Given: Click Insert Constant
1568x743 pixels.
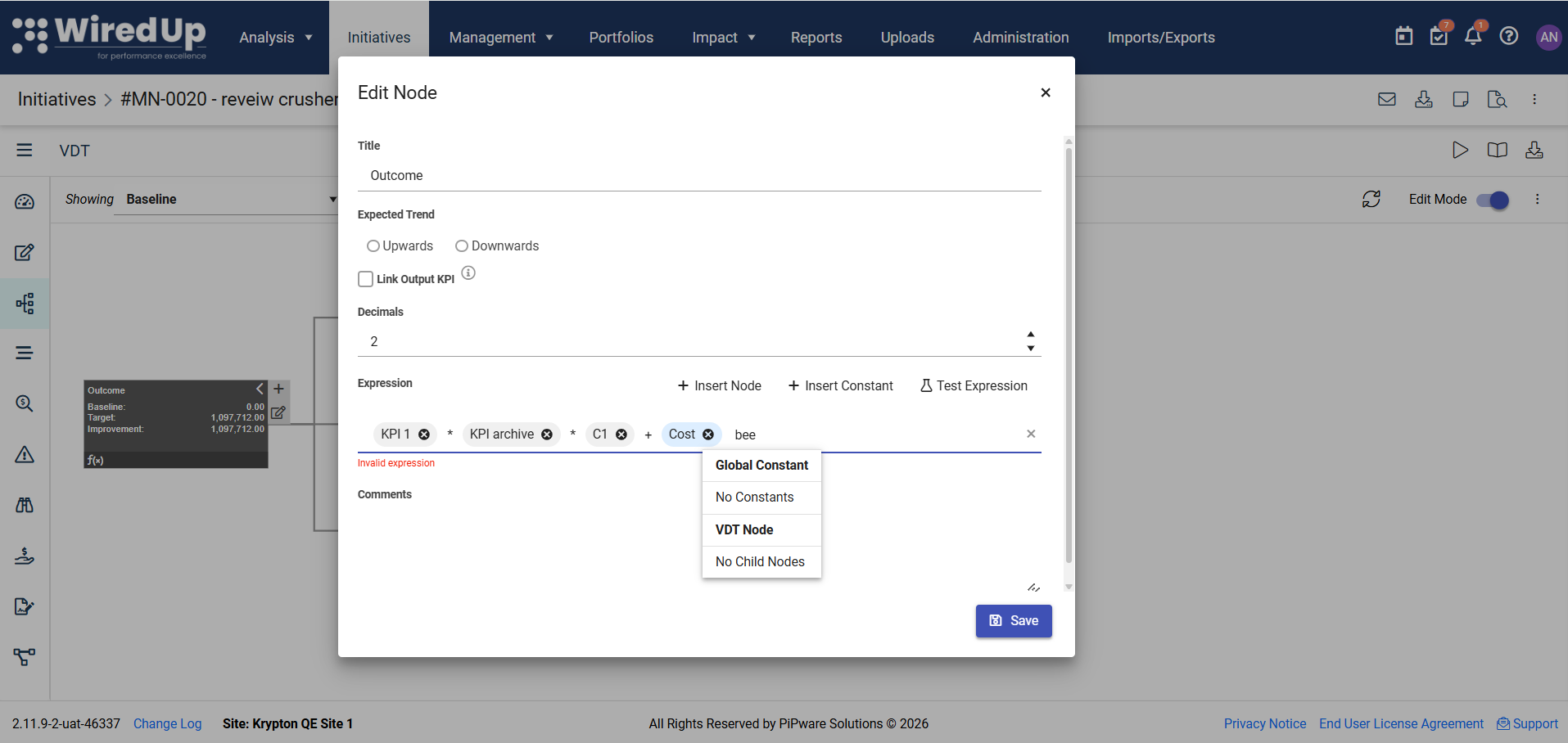Looking at the screenshot, I should (x=841, y=385).
